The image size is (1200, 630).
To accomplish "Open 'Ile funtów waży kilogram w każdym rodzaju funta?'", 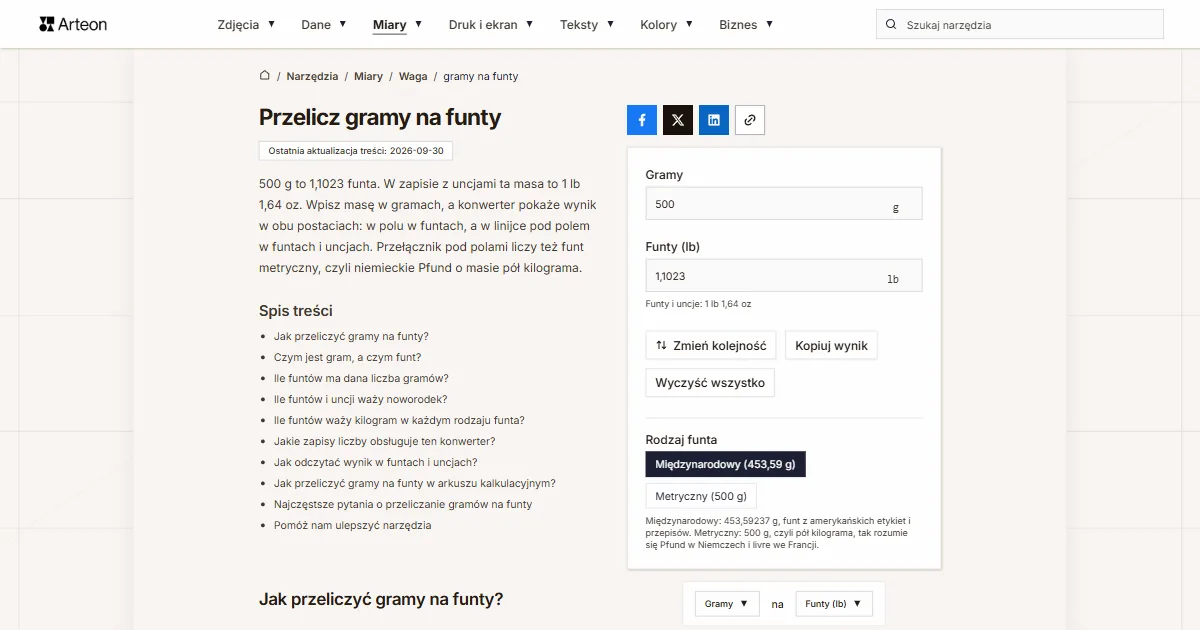I will pos(399,421).
